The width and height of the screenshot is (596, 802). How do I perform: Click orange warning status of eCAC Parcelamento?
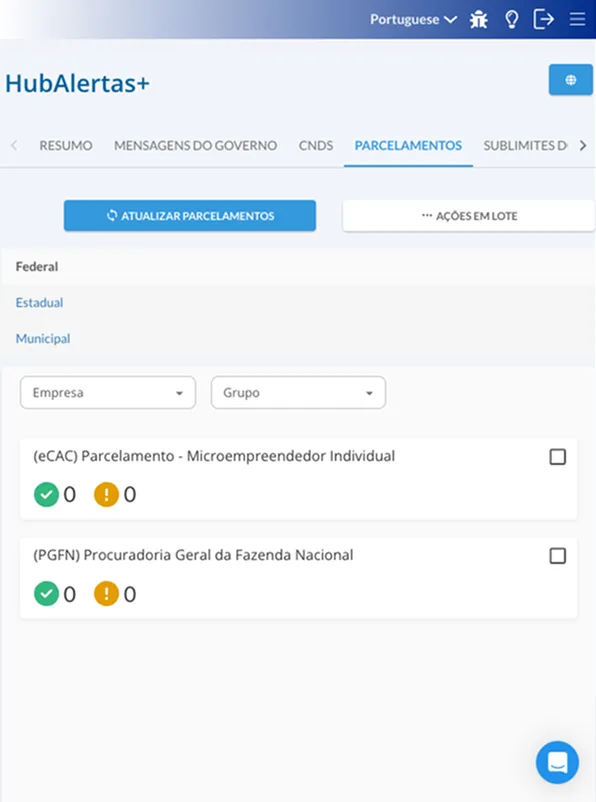[106, 495]
